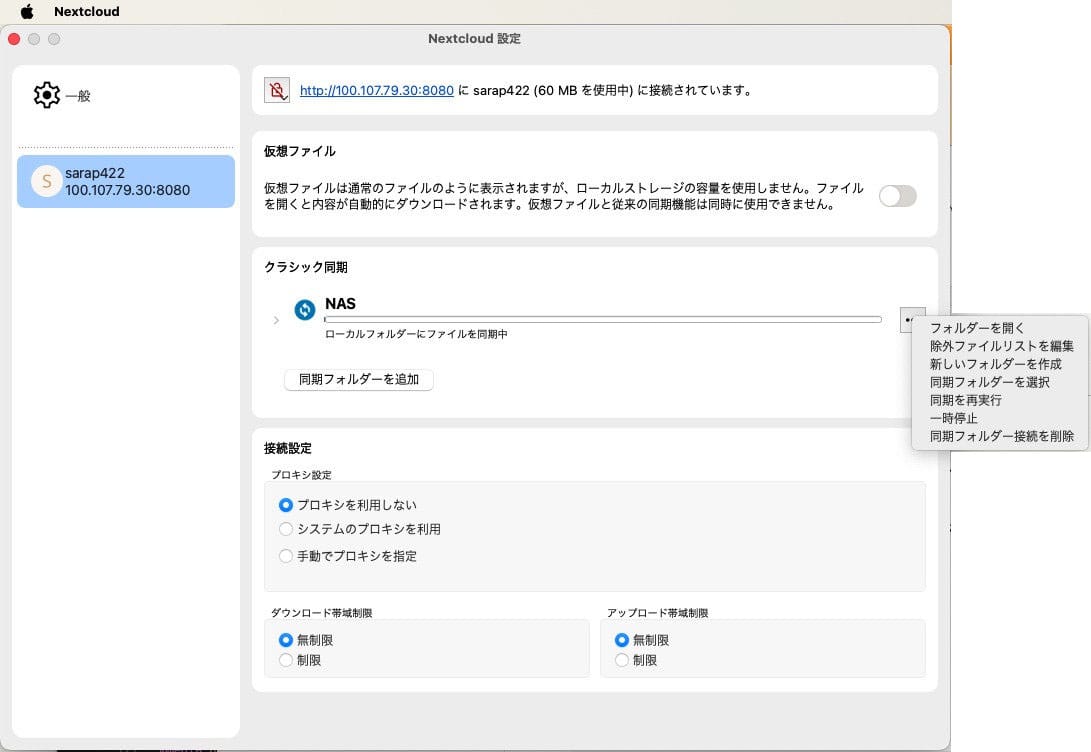Click the ローカルフォルダーにファイルを同期中 status text
Image resolution: width=1091 pixels, height=752 pixels.
[x=416, y=335]
